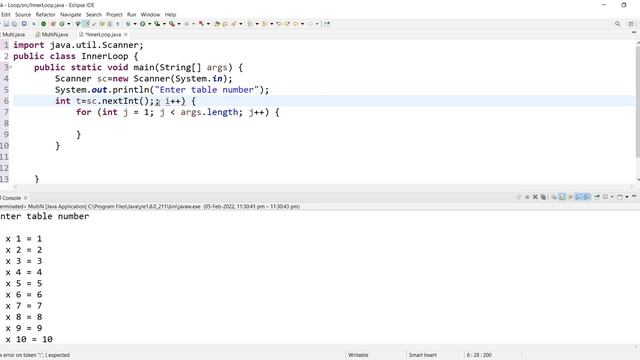
Task: Open the Run button dropdown arrow
Action: coord(149,24)
